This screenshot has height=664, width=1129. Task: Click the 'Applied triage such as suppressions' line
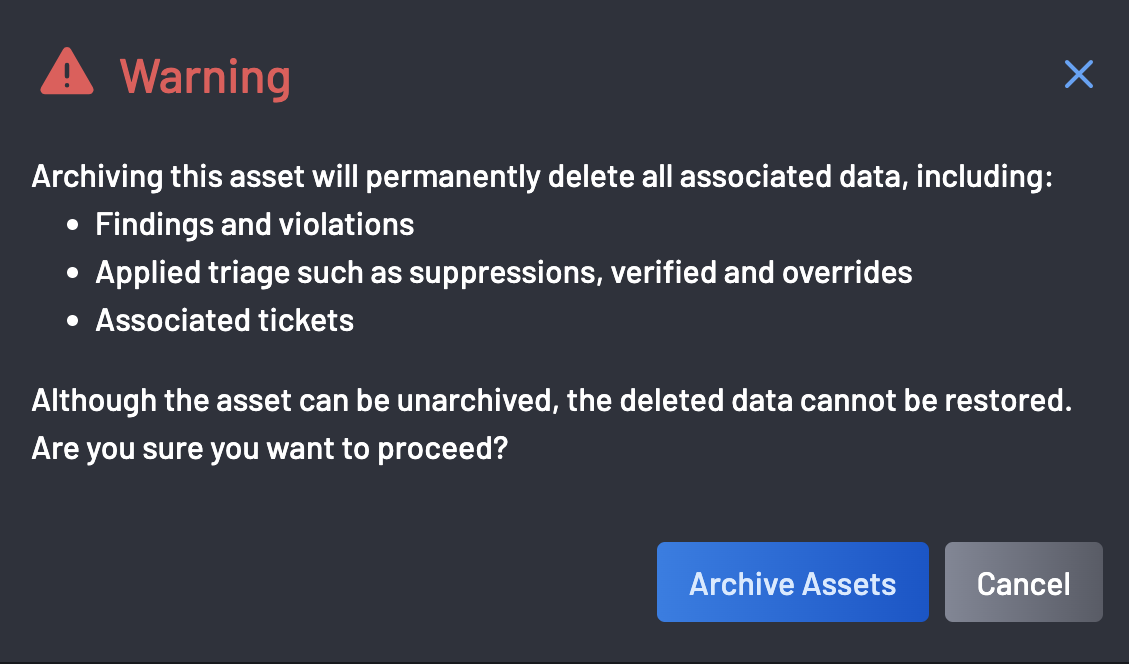tap(503, 273)
